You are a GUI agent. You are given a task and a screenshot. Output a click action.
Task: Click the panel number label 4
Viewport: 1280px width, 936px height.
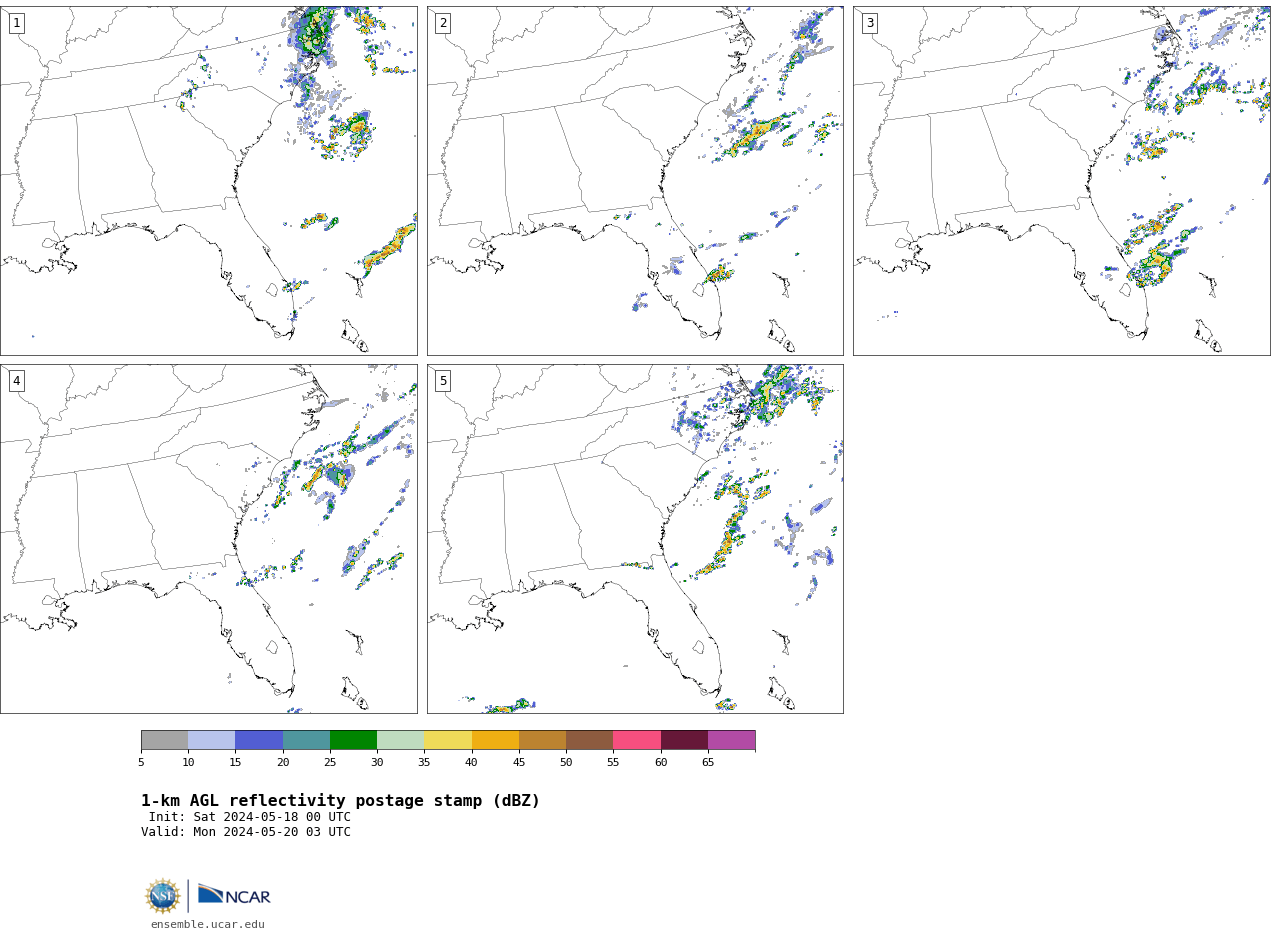[16, 381]
